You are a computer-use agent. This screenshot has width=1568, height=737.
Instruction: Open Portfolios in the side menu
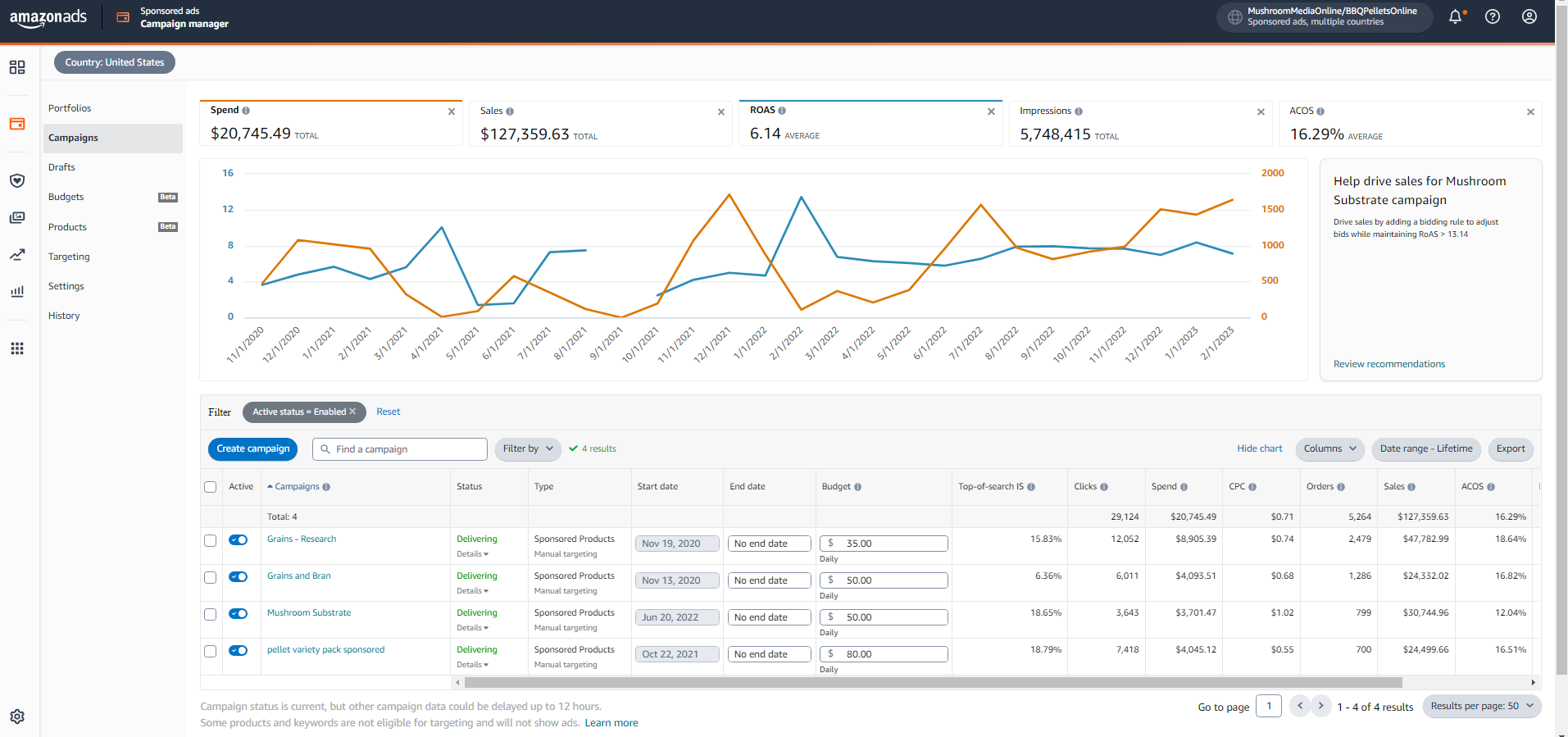coord(70,108)
